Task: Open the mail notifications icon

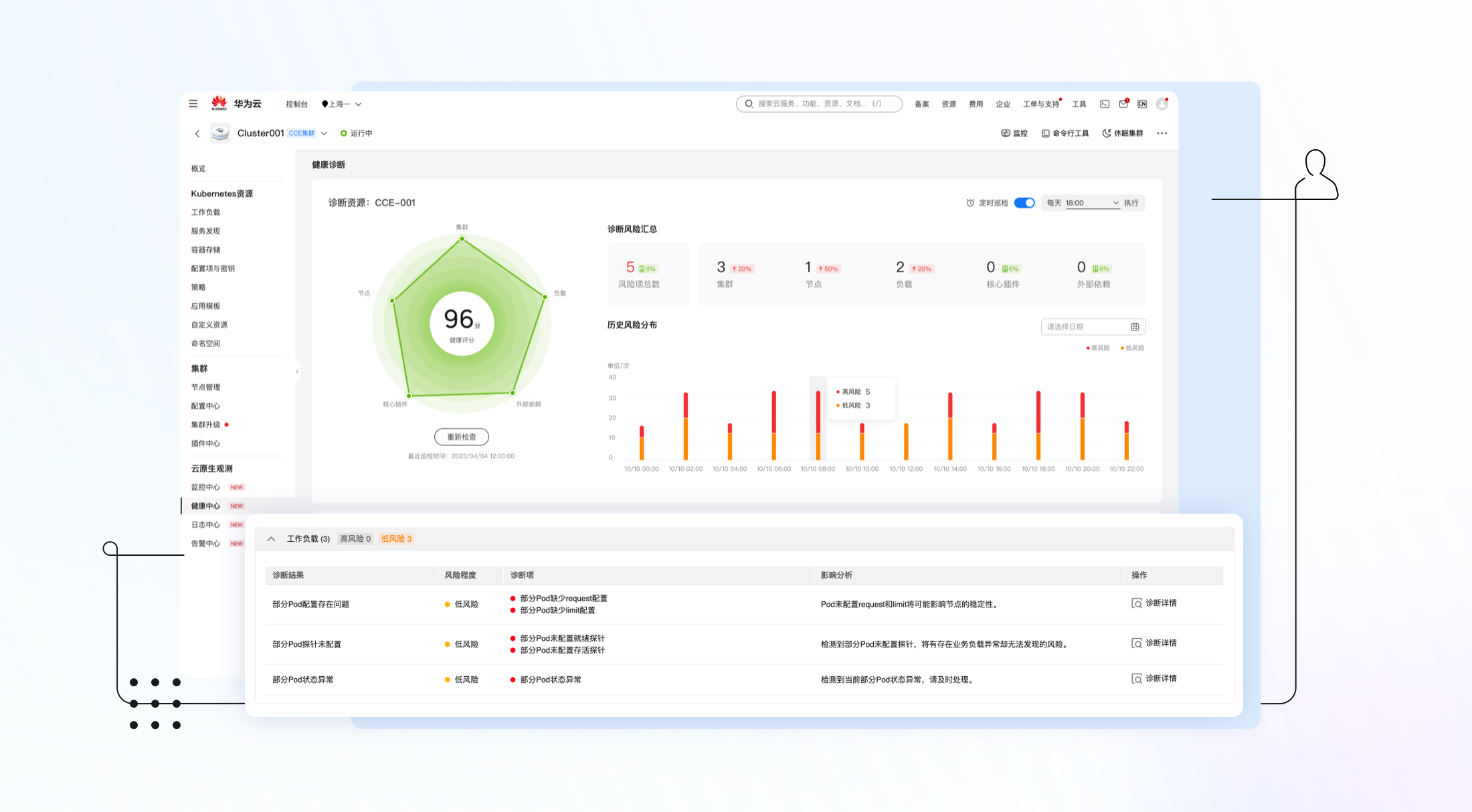Action: (1123, 104)
